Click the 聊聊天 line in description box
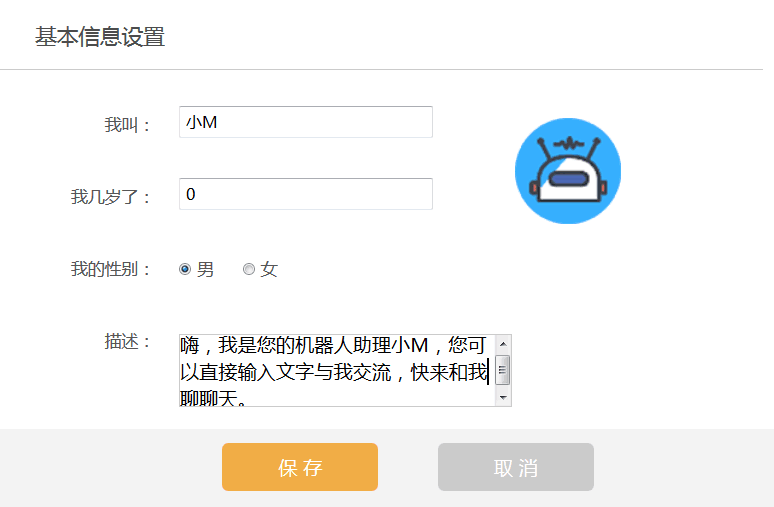Screen dimensions: 774x507 click(213, 398)
